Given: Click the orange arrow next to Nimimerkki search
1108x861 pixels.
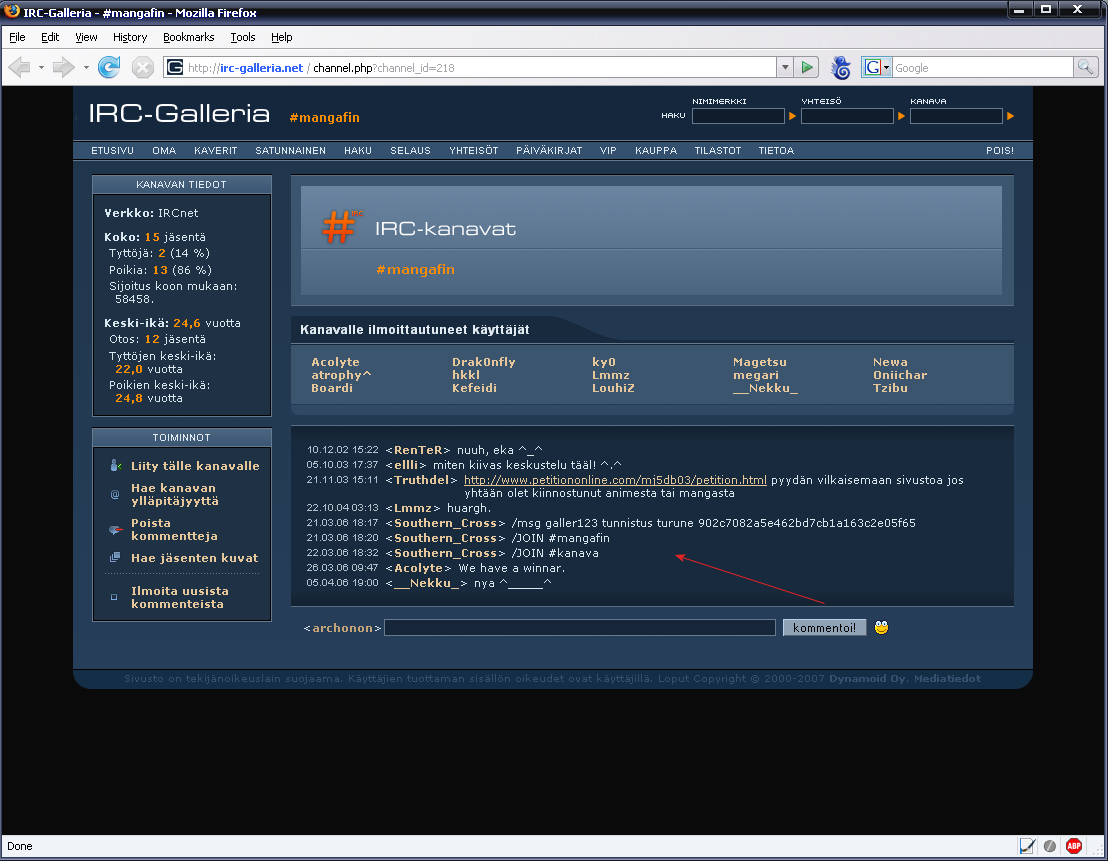Looking at the screenshot, I should tap(792, 116).
